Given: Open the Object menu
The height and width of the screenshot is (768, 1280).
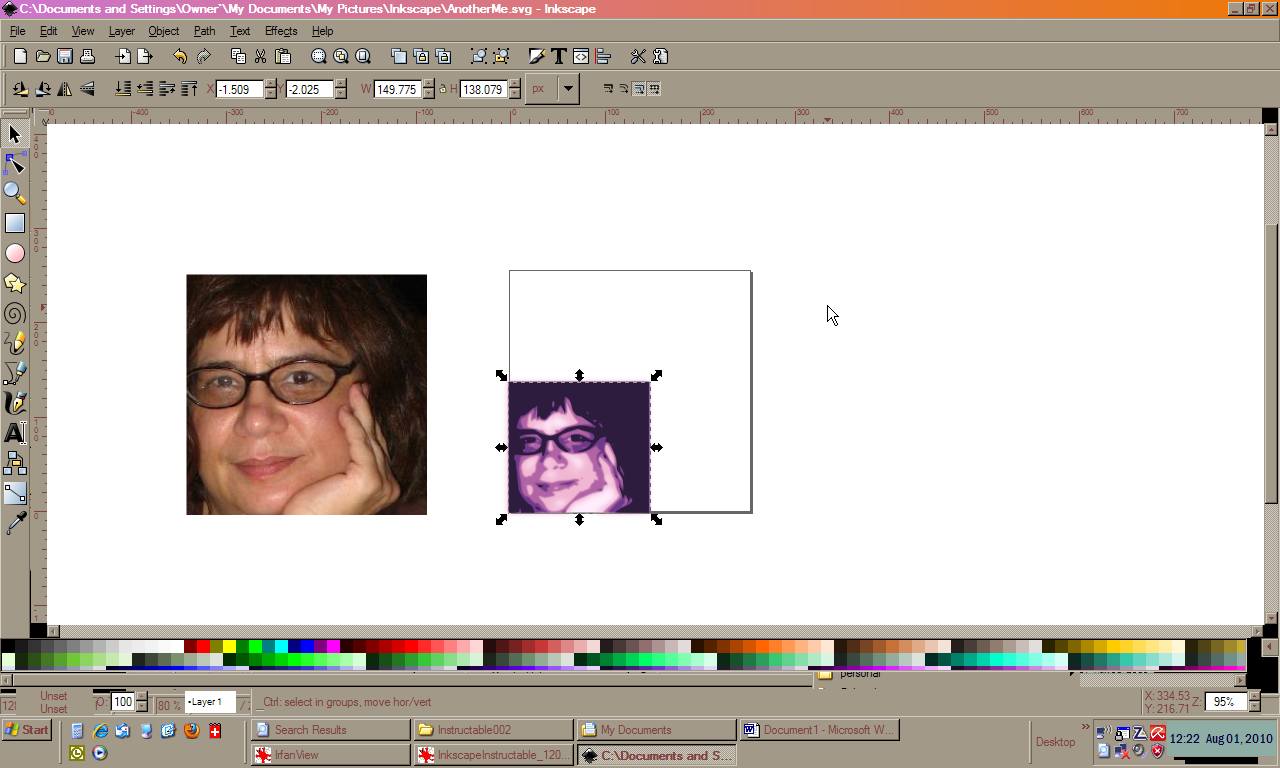Looking at the screenshot, I should (x=163, y=31).
